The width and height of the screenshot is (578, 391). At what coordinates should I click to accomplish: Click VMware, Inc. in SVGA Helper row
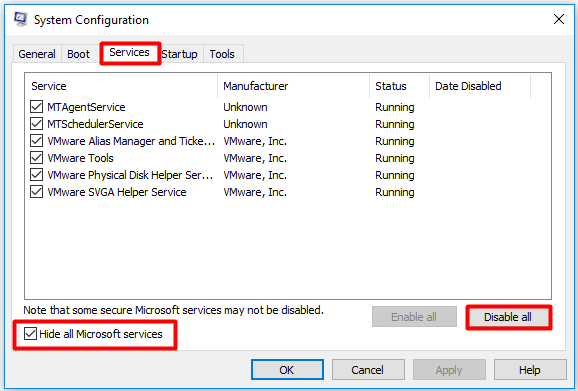[x=255, y=192]
